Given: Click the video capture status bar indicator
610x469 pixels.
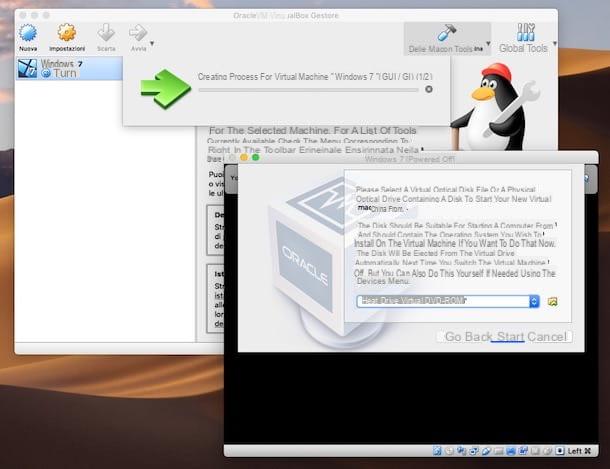Looking at the screenshot, I should (523, 451).
